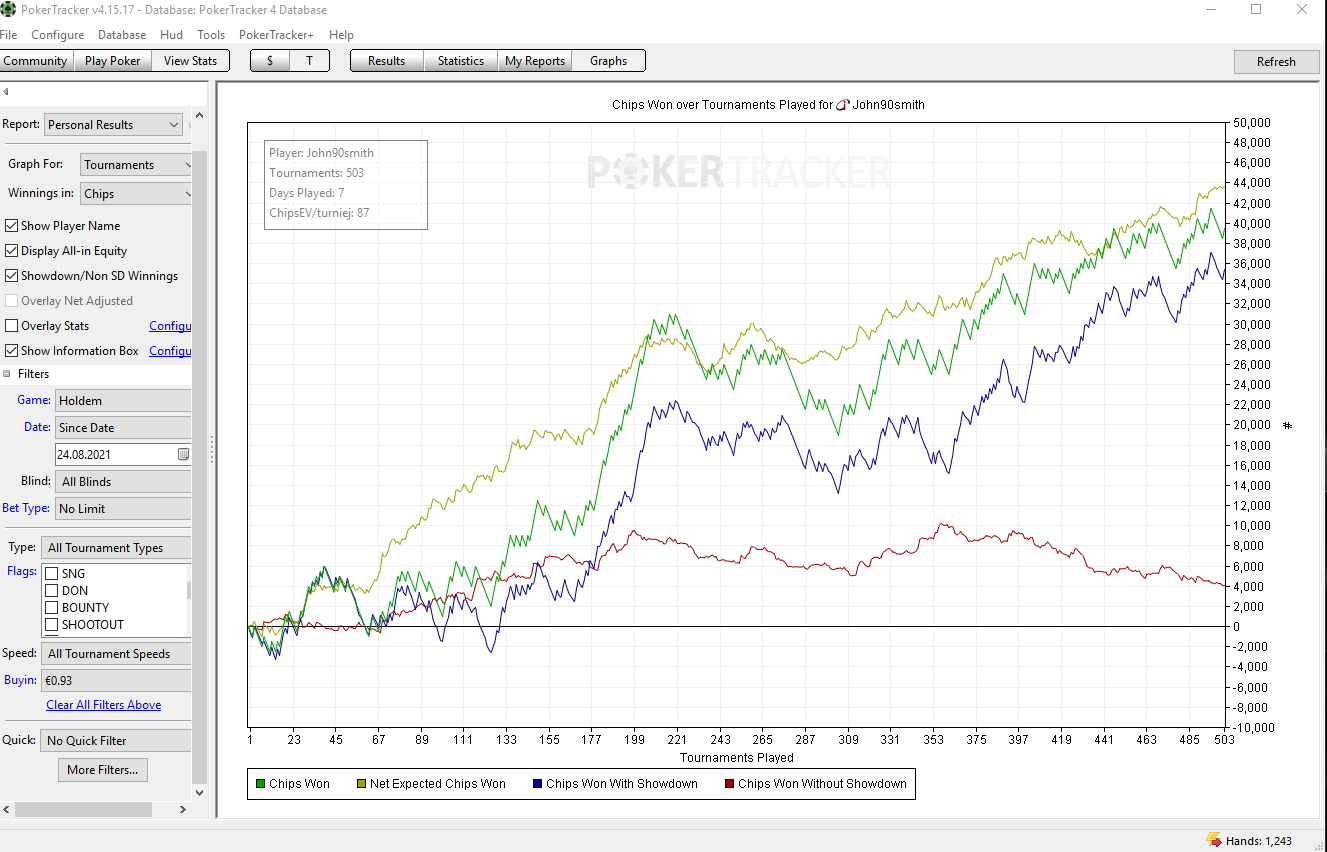Switch to the Statistics tab
The height and width of the screenshot is (852, 1327).
click(x=460, y=61)
